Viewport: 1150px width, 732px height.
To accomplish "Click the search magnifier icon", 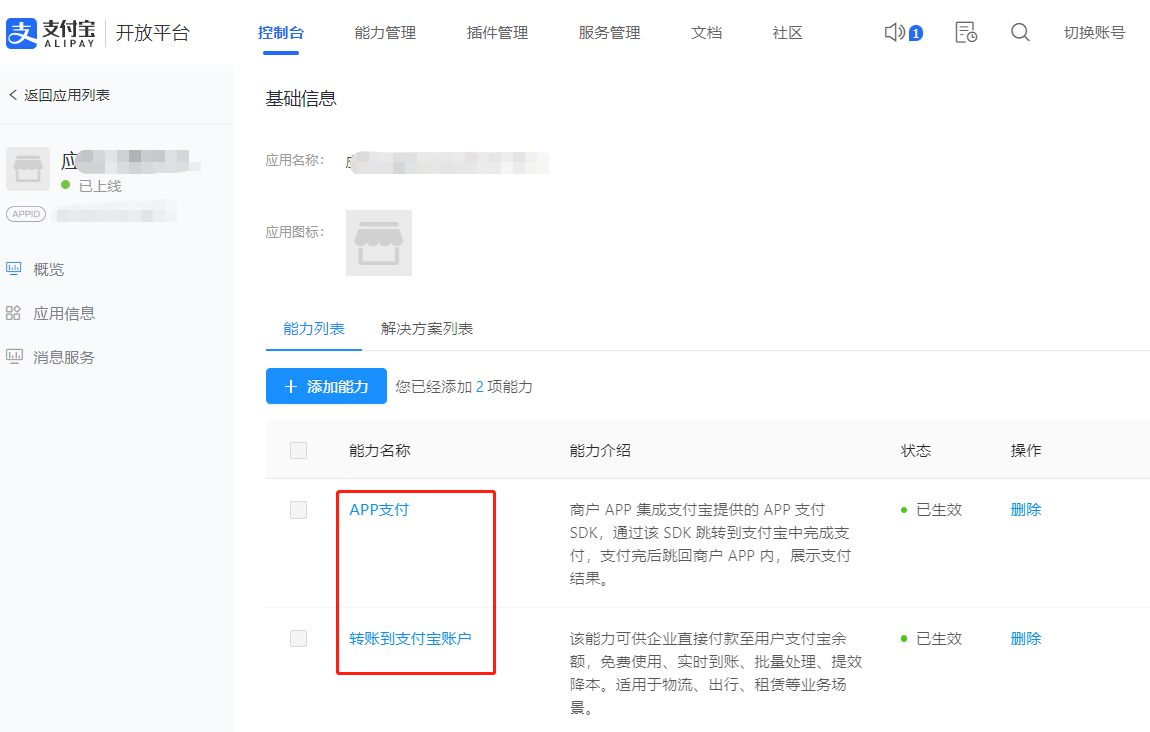I will (1020, 32).
